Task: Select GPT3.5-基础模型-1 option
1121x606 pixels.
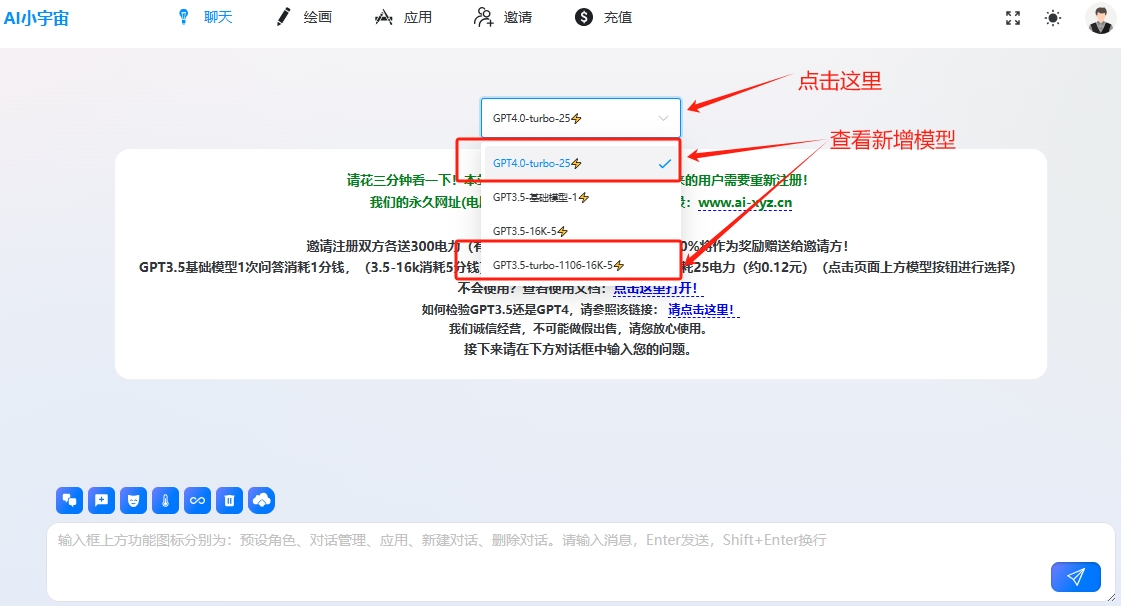Action: [581, 197]
